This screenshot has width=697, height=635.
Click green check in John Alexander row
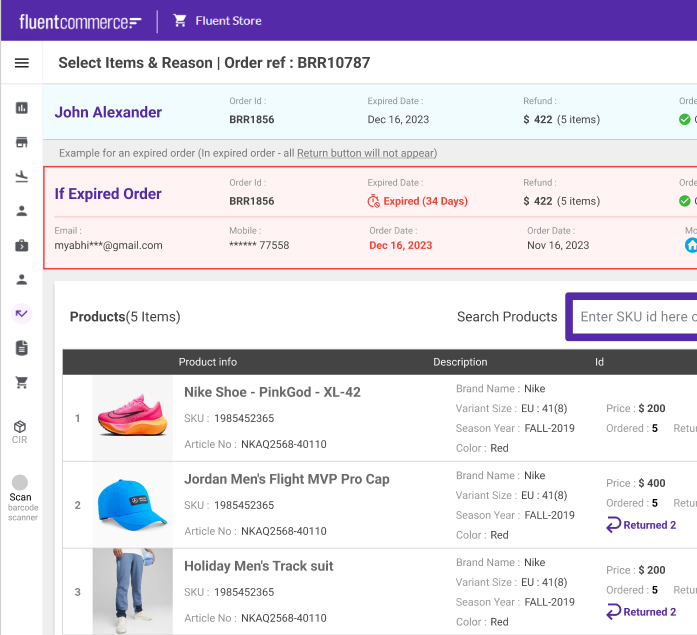(685, 120)
